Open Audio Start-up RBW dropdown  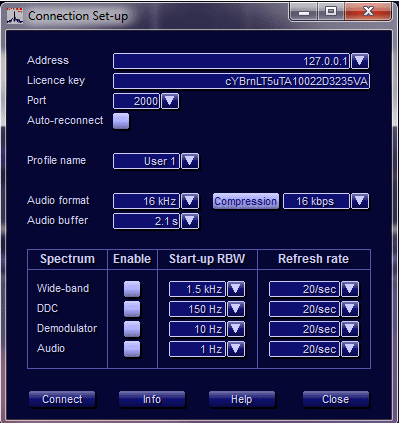pos(236,349)
